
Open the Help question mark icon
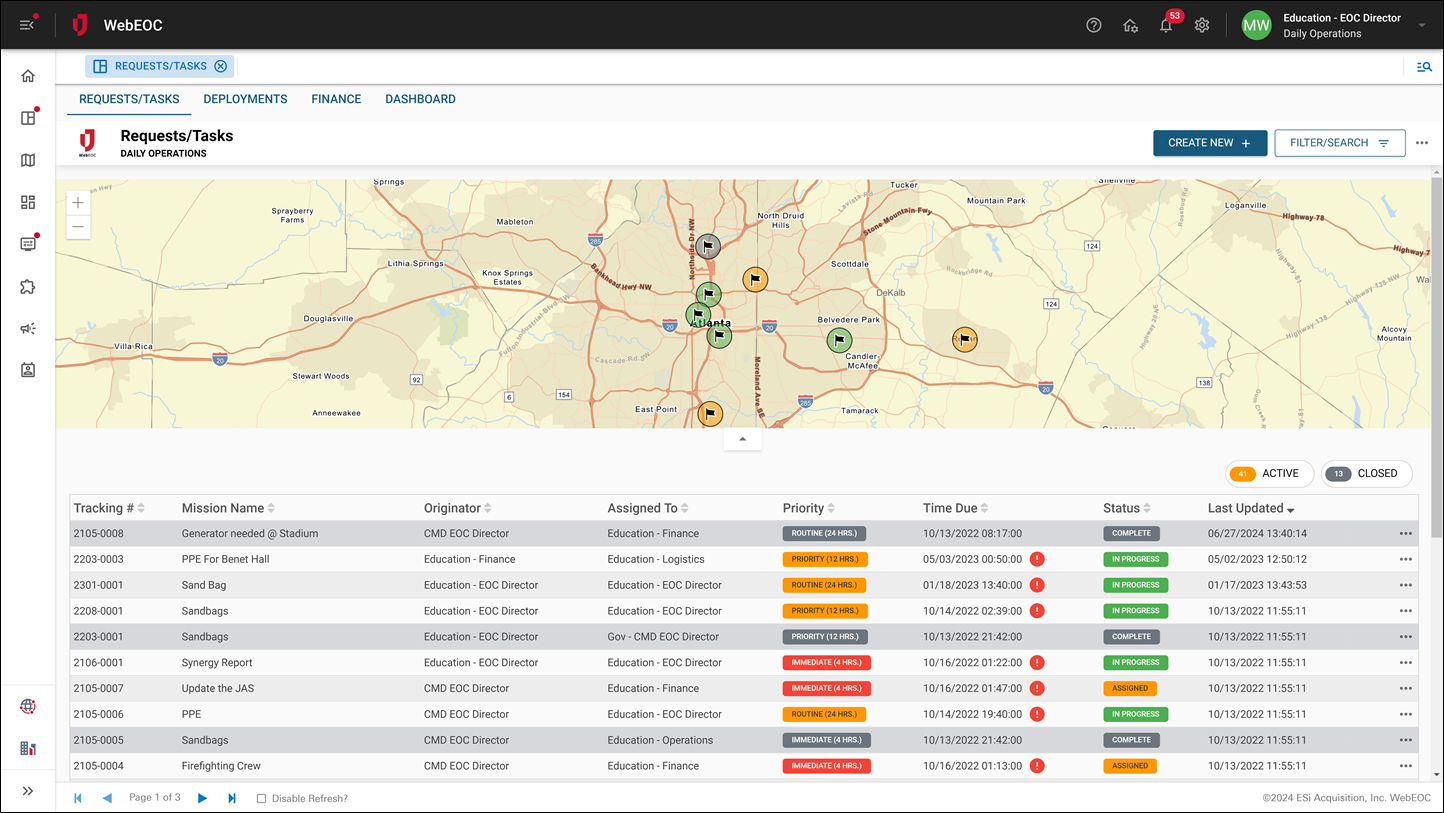pos(1093,25)
